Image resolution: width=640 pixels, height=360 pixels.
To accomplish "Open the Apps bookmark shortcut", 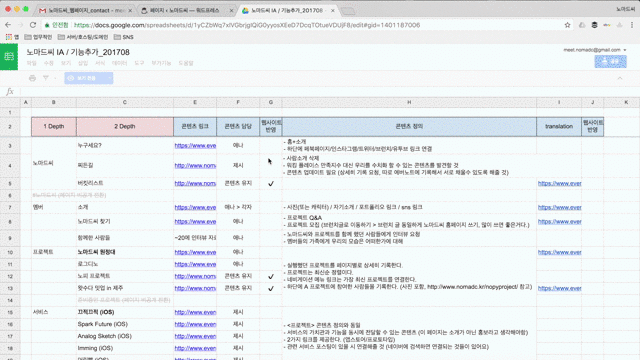I will (12, 37).
